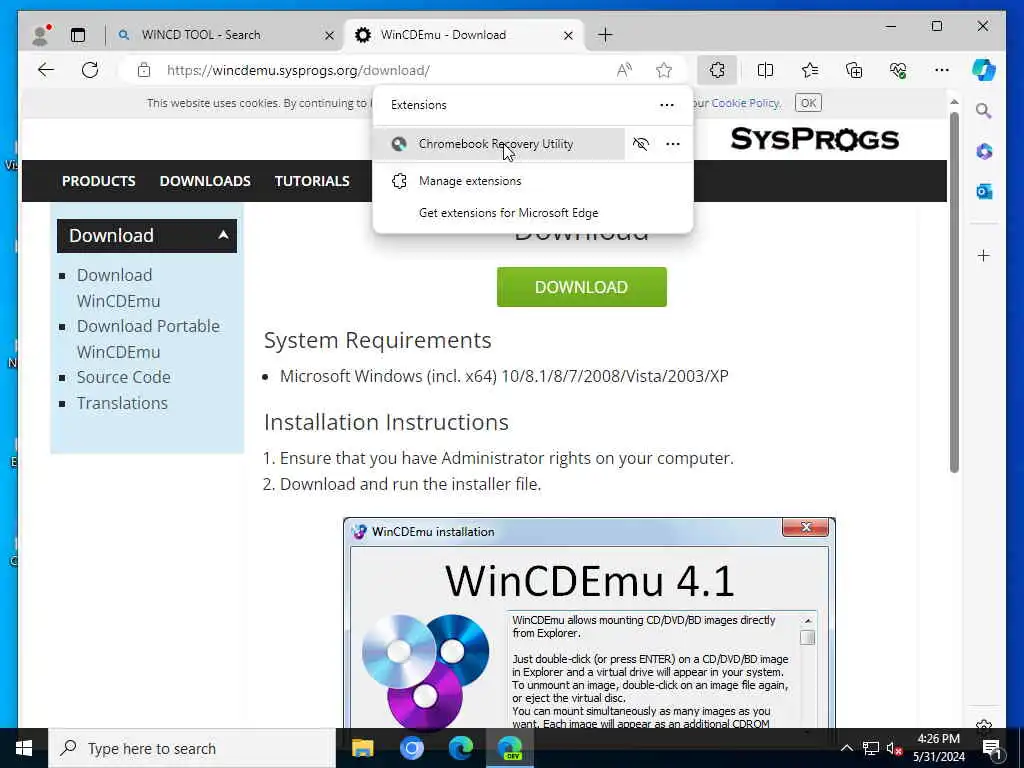This screenshot has width=1024, height=768.
Task: Open Chromebook Recovery Utility extension
Action: (500, 144)
